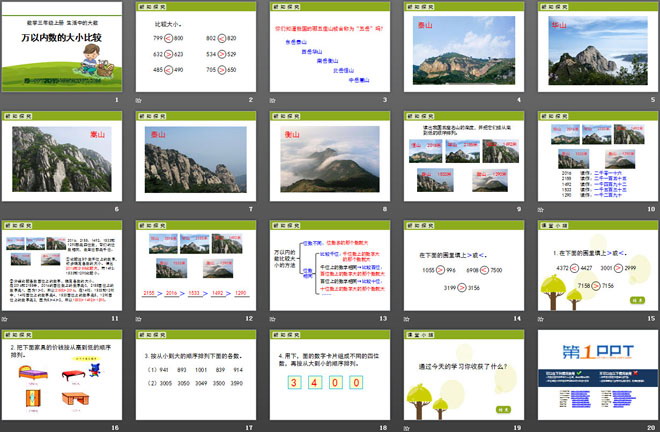Select slide 18 with digit cards 3 4 0 0
The width and height of the screenshot is (660, 432).
pos(330,375)
